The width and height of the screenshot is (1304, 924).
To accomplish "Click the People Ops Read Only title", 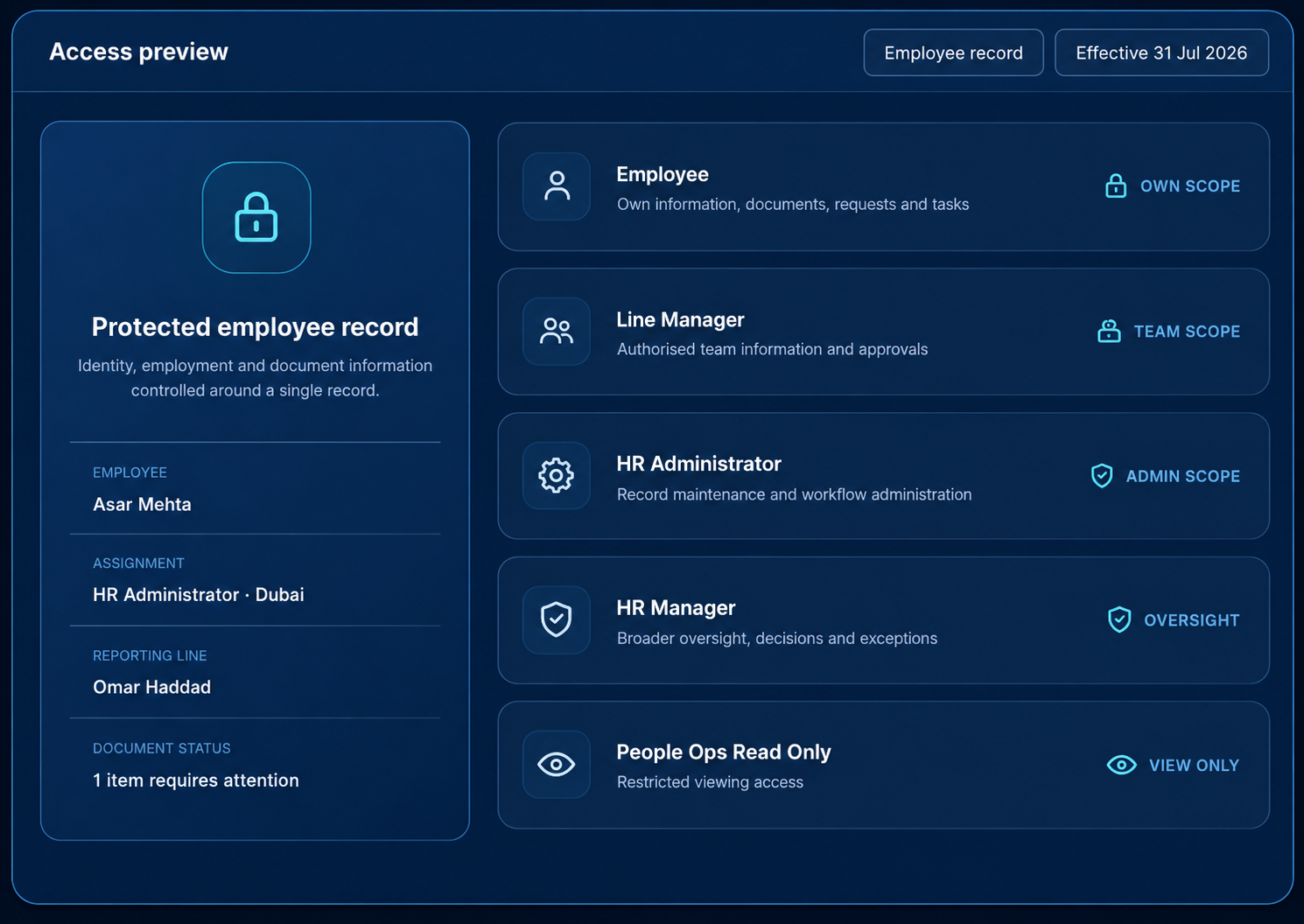I will (724, 752).
